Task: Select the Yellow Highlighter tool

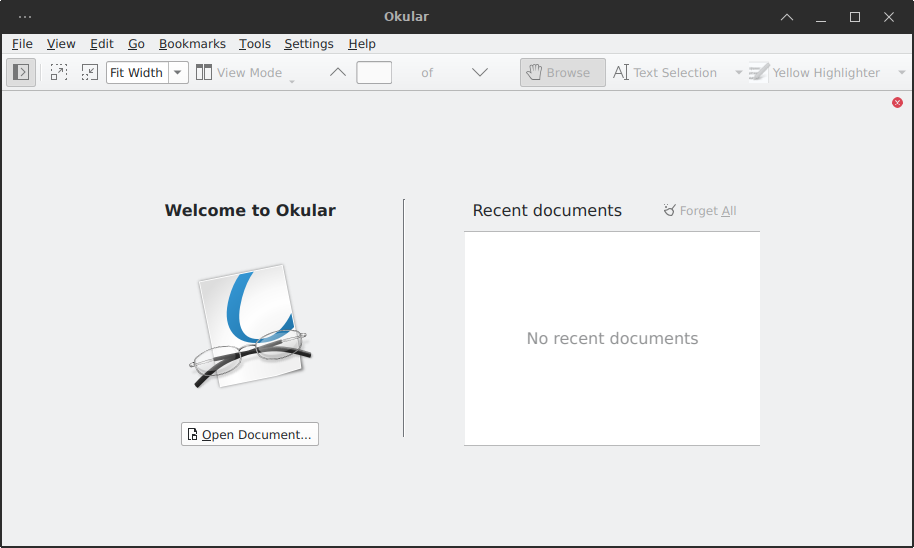Action: 815,72
